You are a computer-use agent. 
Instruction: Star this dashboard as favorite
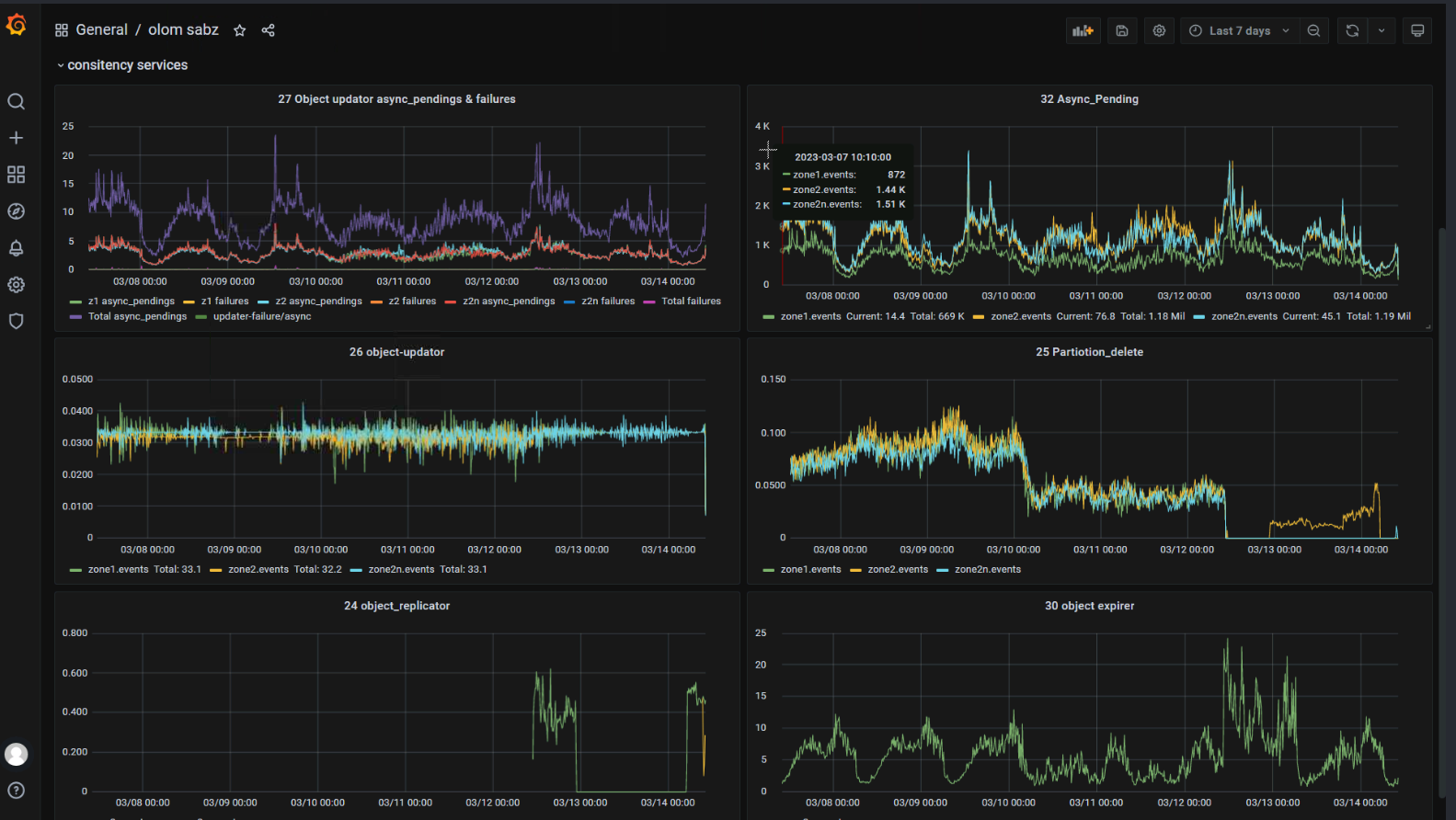tap(240, 30)
